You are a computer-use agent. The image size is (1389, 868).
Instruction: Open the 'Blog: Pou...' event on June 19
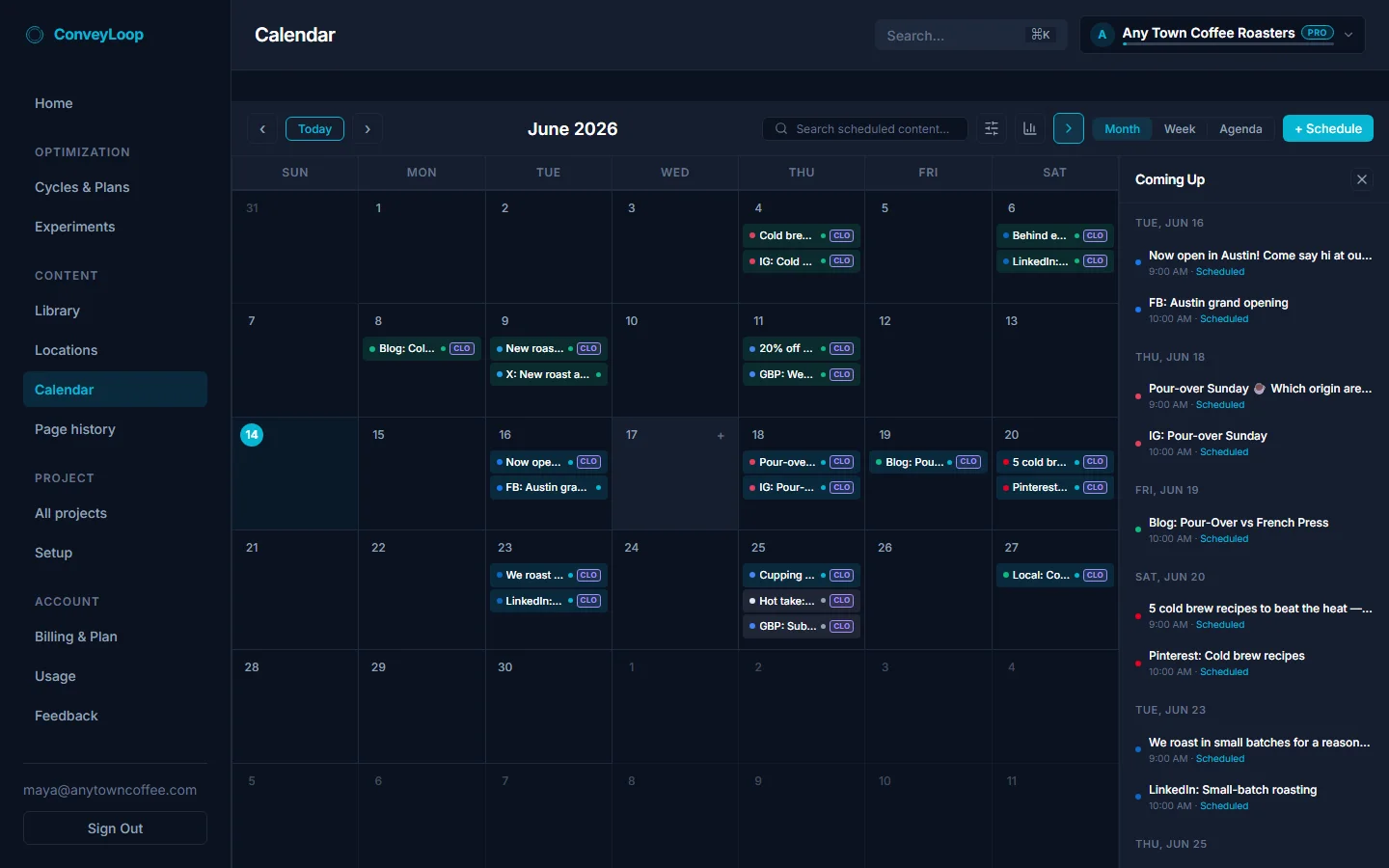[x=928, y=462]
